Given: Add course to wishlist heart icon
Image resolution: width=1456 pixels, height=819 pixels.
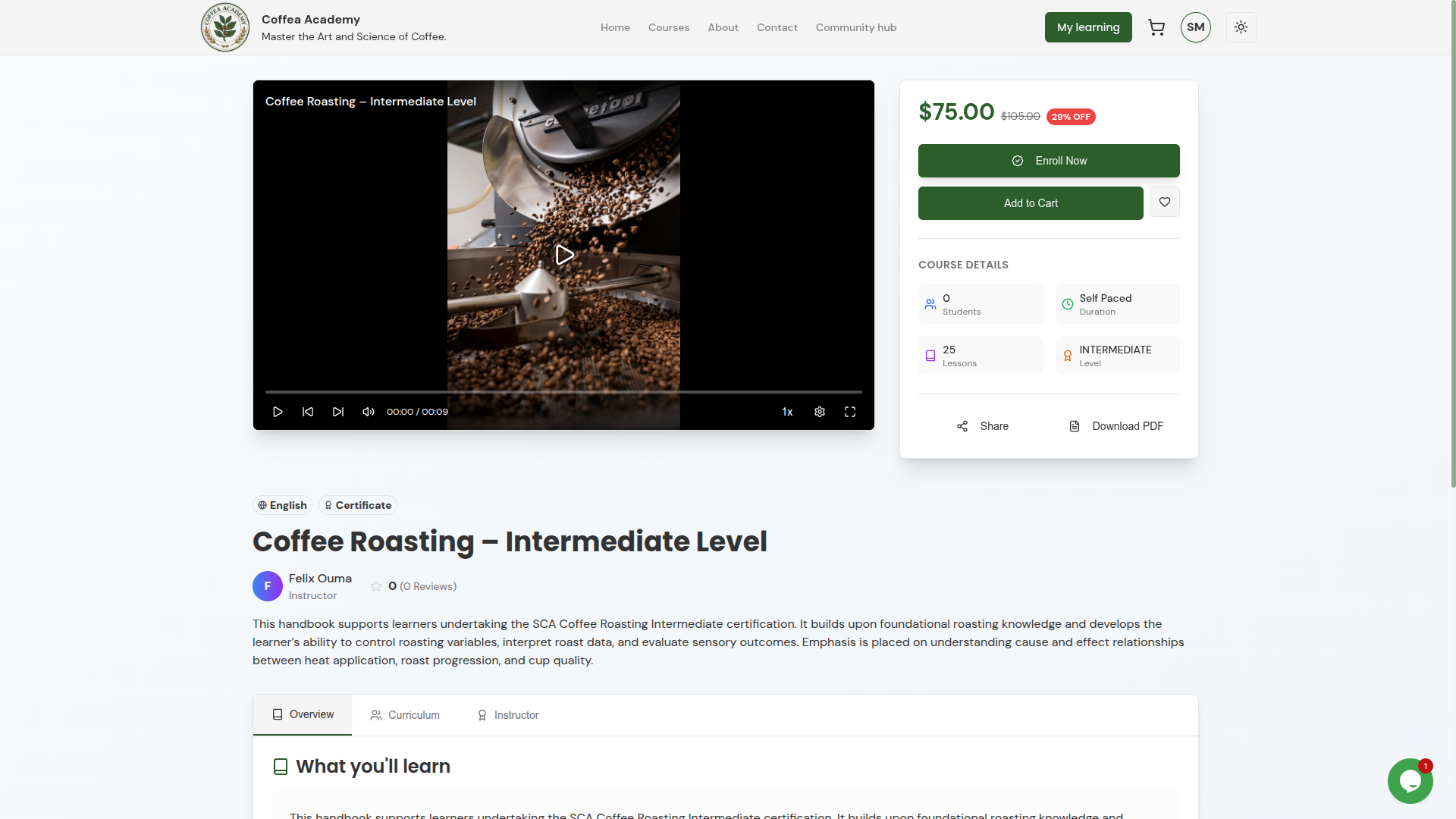Looking at the screenshot, I should [1165, 202].
